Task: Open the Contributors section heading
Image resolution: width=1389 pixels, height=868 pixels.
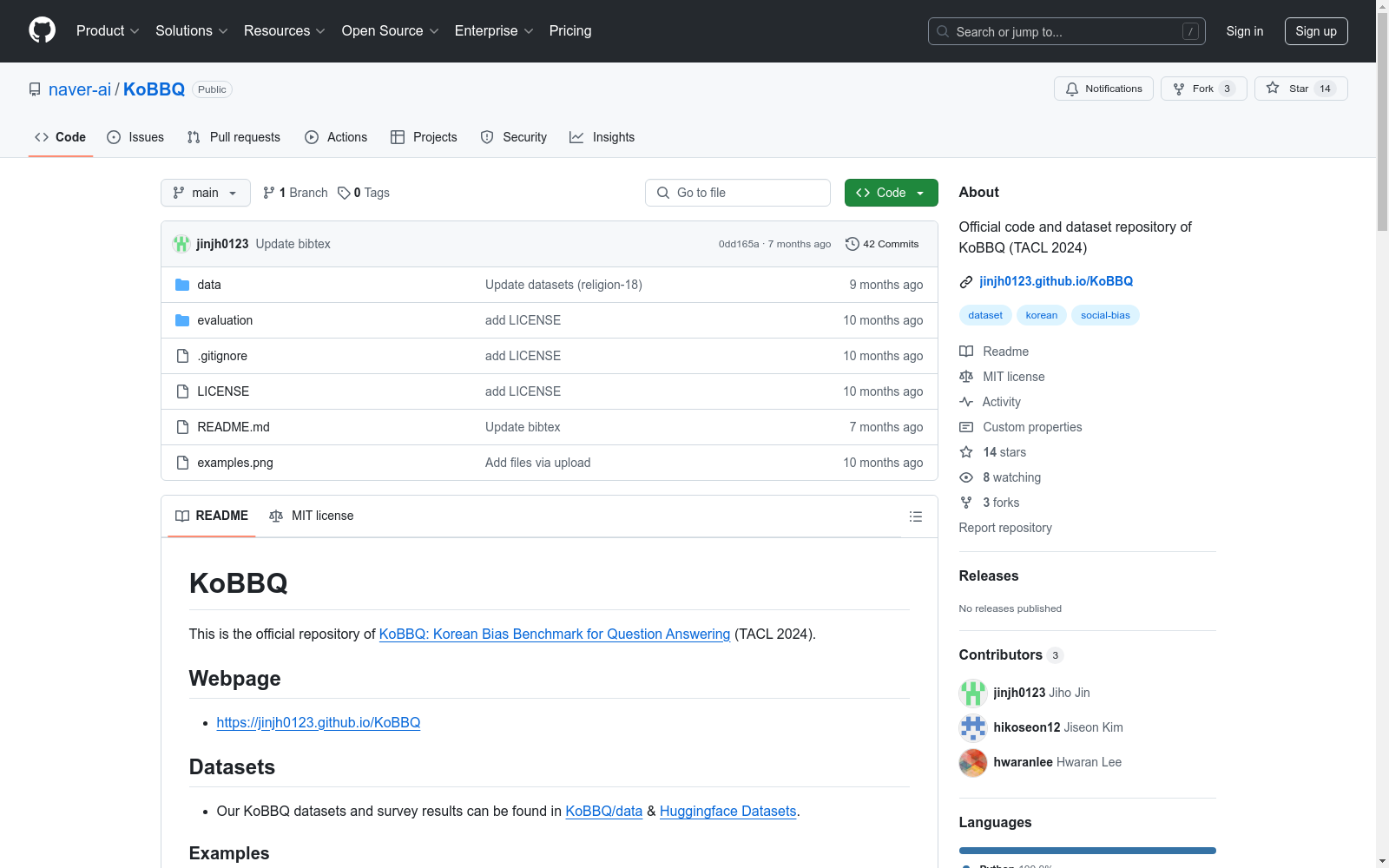Action: (x=1010, y=654)
